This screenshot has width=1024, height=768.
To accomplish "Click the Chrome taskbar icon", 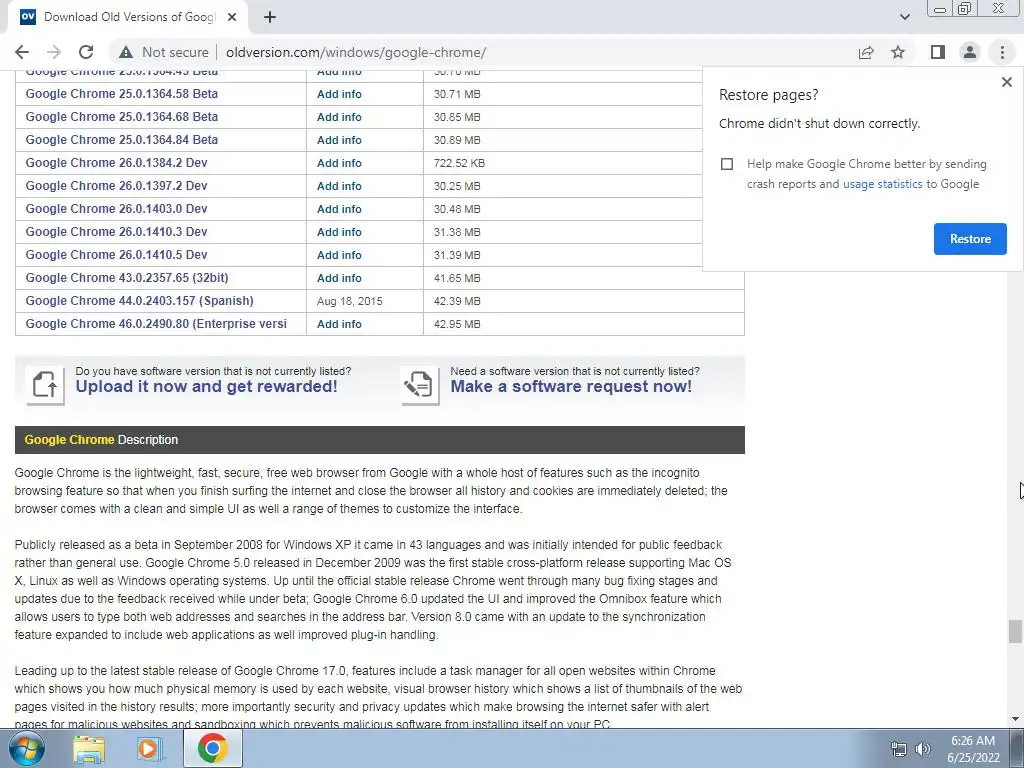I will coord(212,748).
